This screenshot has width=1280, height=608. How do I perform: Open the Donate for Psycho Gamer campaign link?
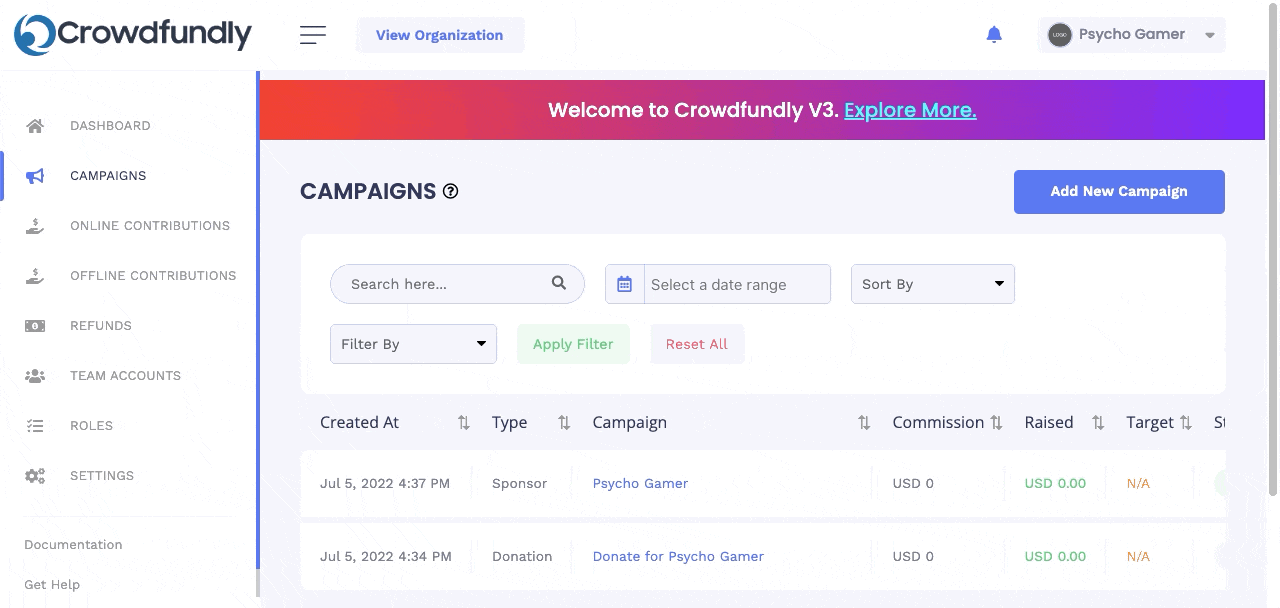tap(678, 556)
